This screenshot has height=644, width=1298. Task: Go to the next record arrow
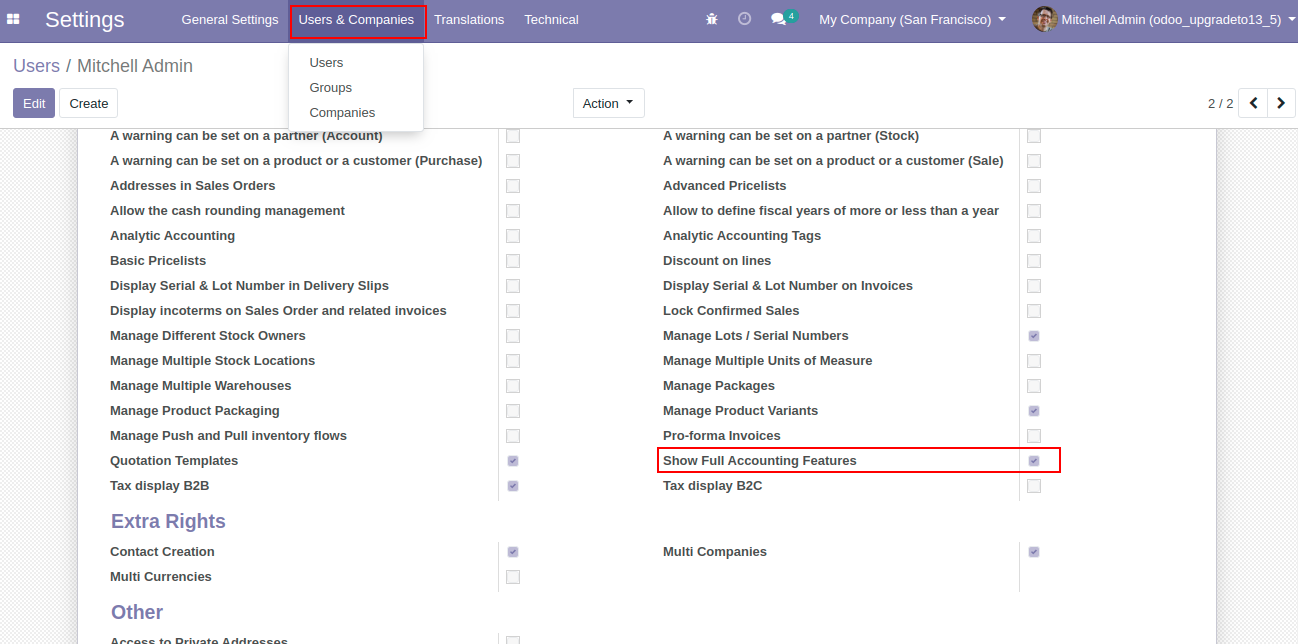[x=1281, y=103]
